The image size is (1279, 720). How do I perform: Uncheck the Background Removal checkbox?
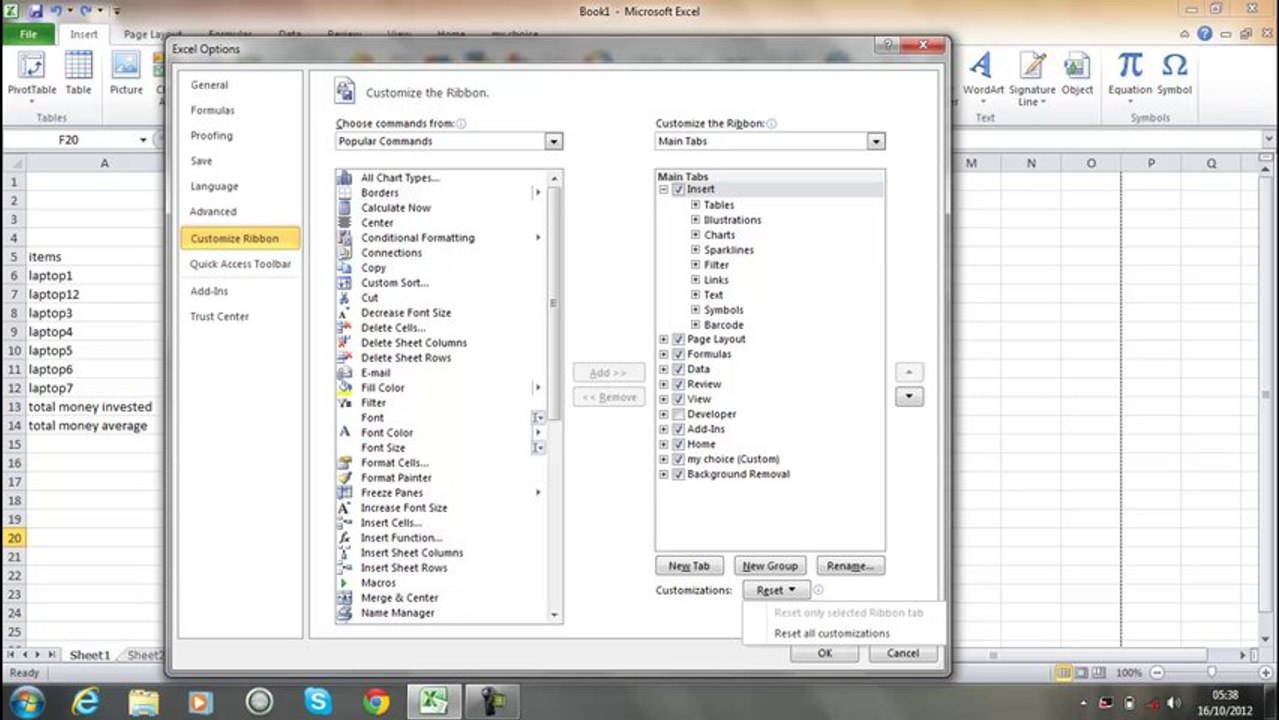[679, 475]
